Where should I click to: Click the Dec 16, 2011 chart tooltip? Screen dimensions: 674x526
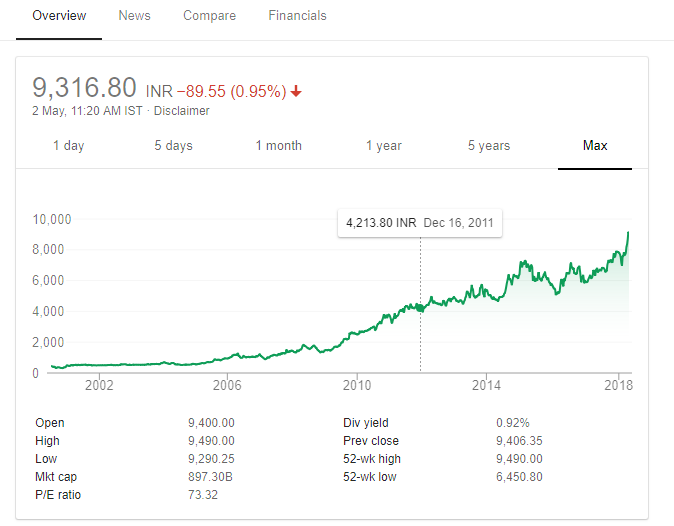(419, 223)
